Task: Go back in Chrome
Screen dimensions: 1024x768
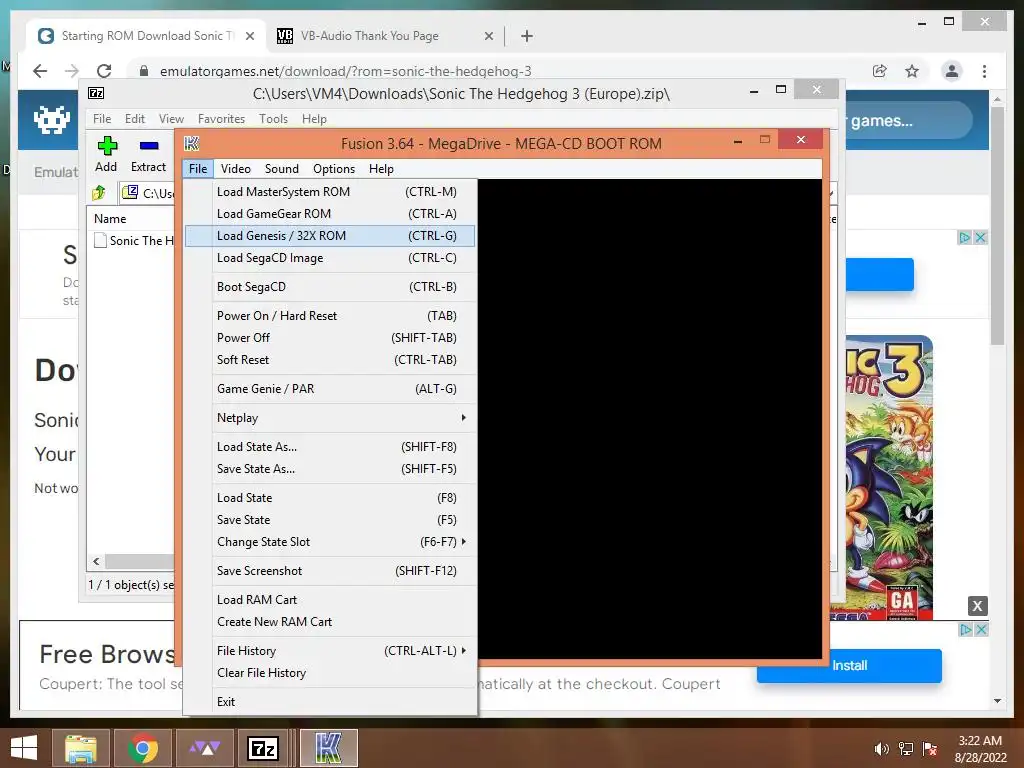Action: click(40, 71)
